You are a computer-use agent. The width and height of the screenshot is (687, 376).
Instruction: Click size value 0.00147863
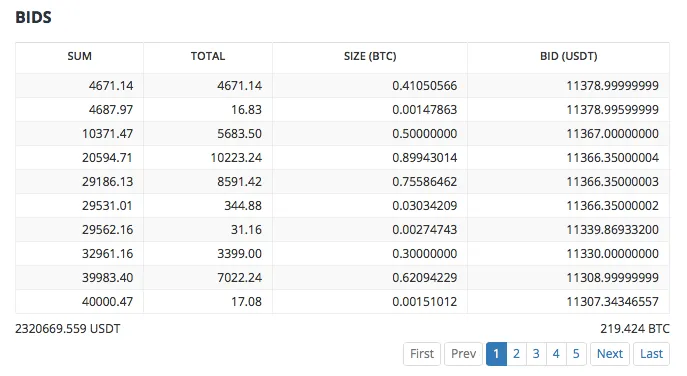pyautogui.click(x=425, y=110)
